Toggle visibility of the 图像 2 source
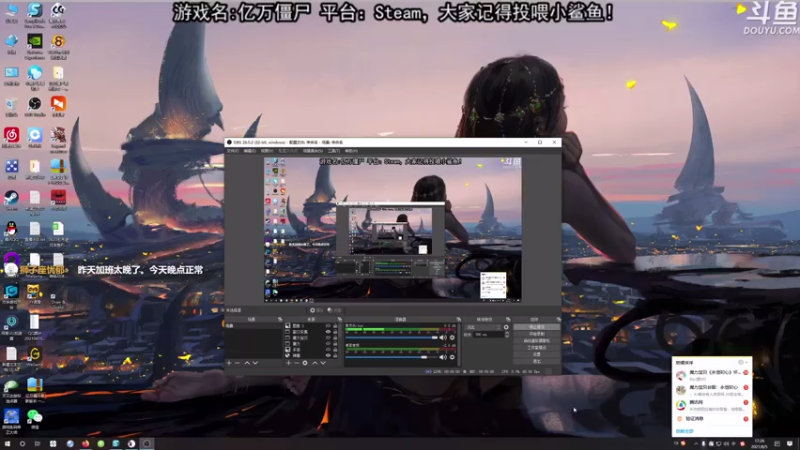This screenshot has height=450, width=800. [328, 326]
